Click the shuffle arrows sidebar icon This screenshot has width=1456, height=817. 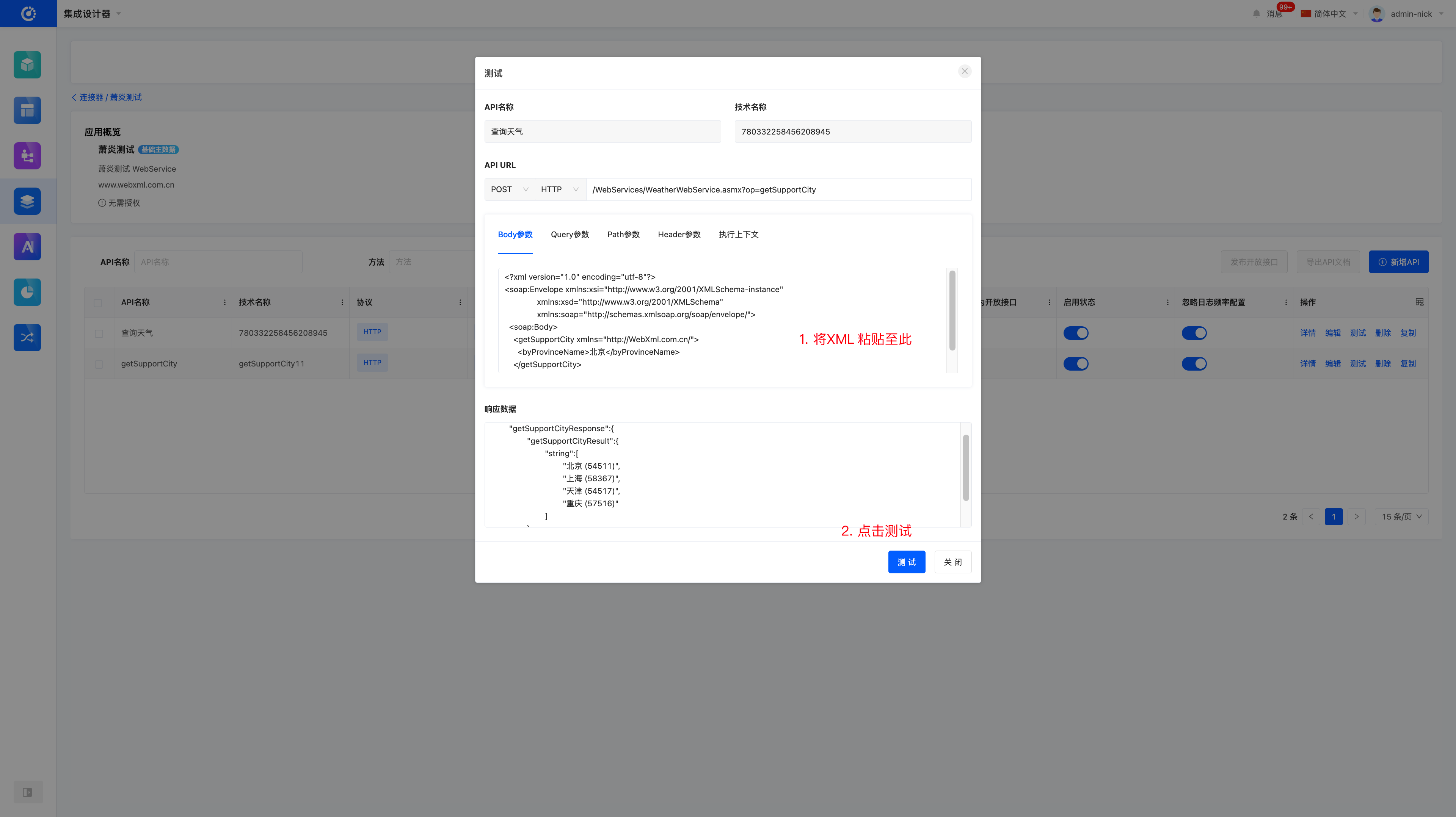(27, 337)
